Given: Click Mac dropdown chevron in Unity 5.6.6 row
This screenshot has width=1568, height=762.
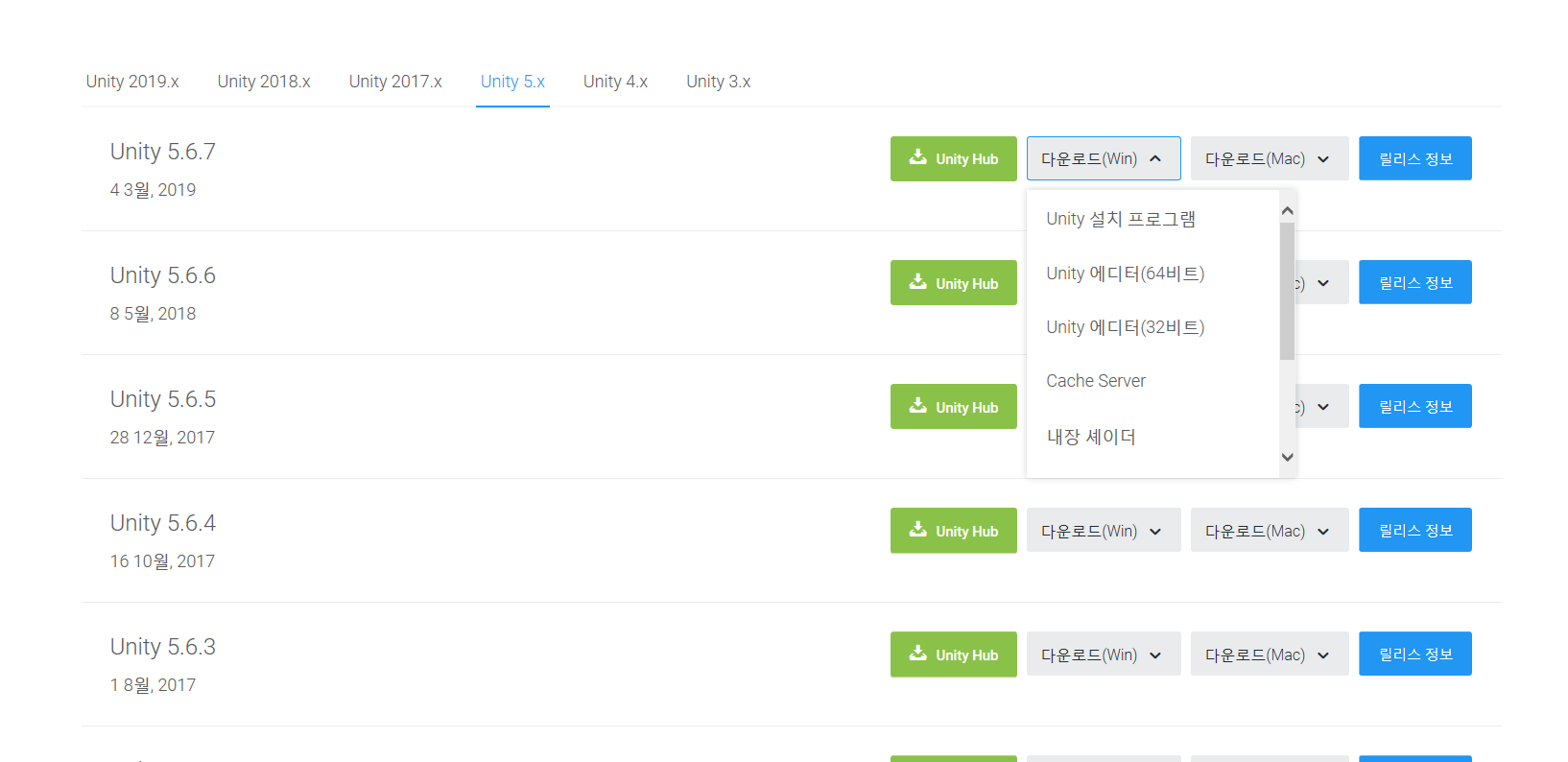Looking at the screenshot, I should [1323, 283].
